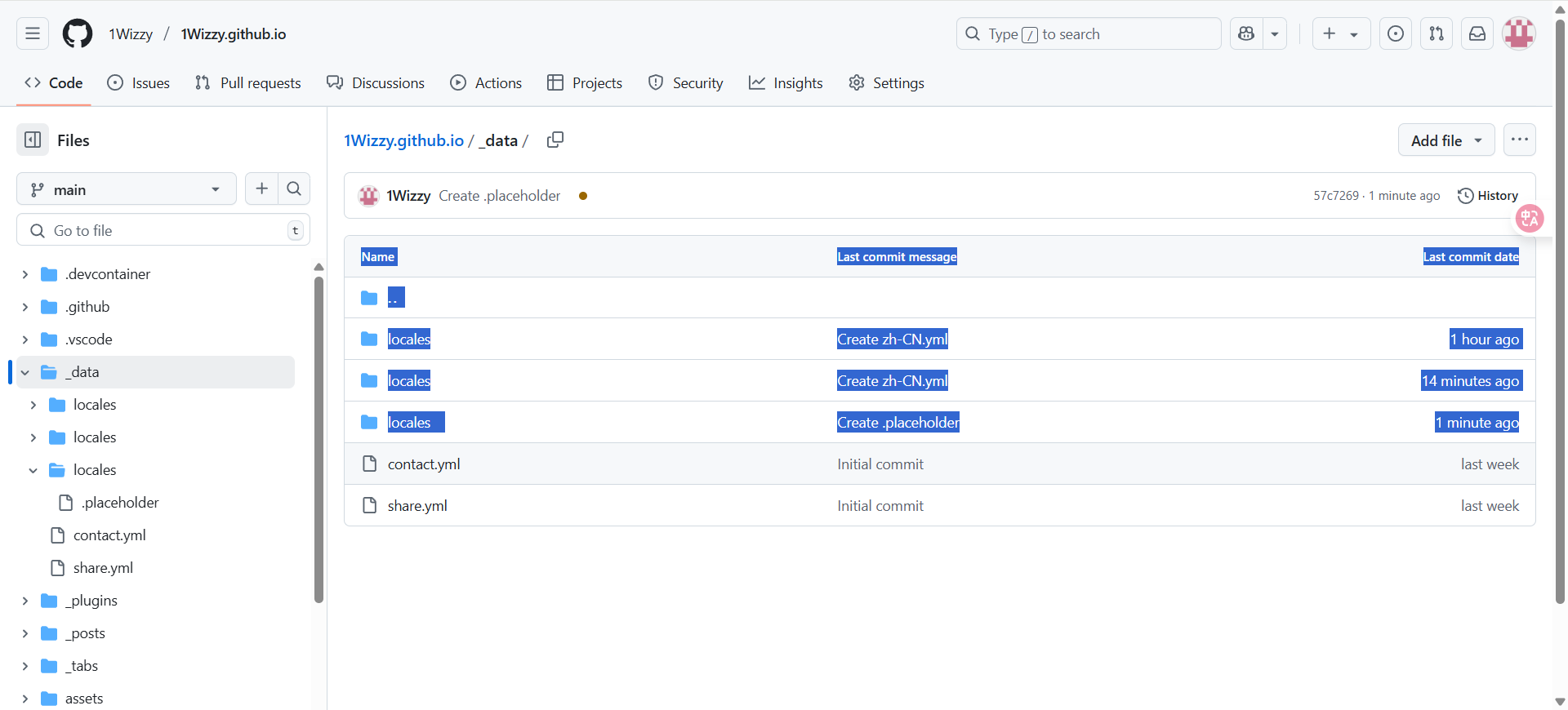
Task: Open locales folder committed 1 hour ago
Action: pyautogui.click(x=409, y=339)
